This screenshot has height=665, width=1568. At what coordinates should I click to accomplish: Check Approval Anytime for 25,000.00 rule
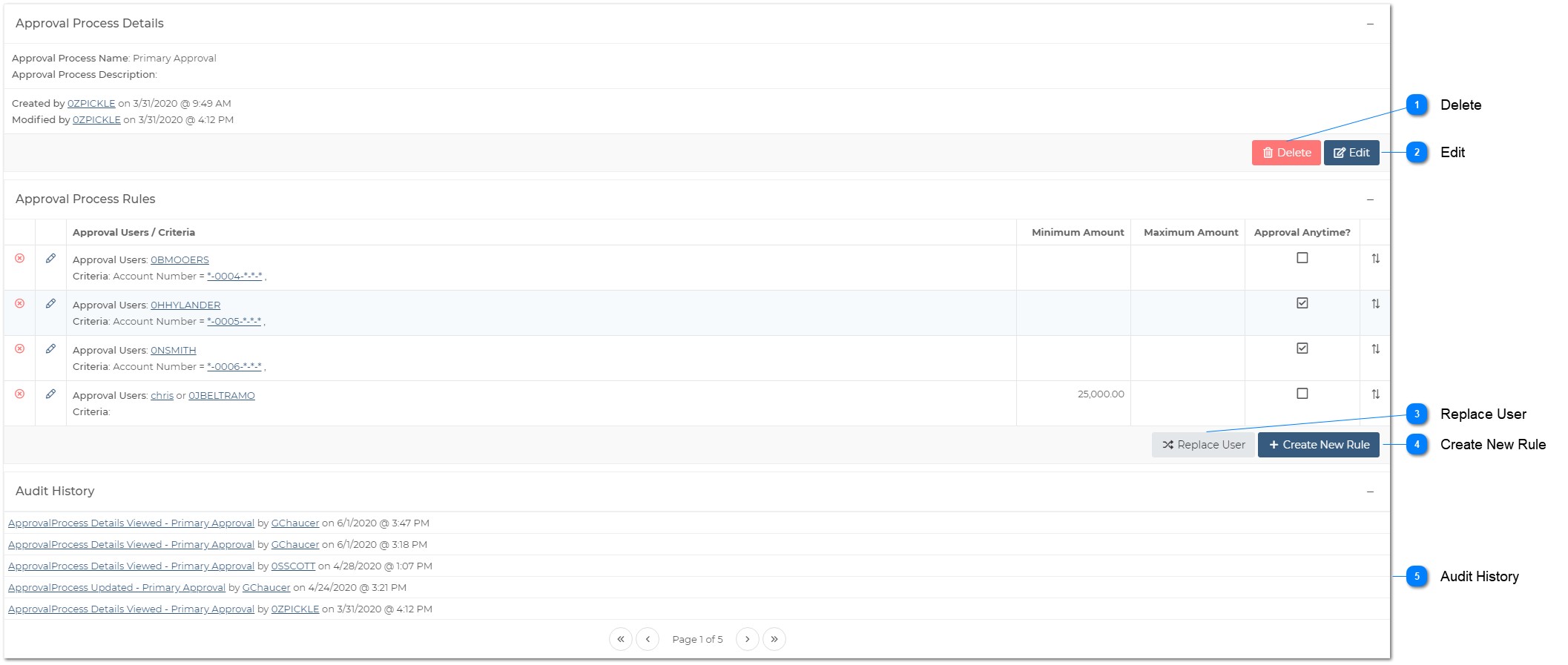click(x=1302, y=394)
